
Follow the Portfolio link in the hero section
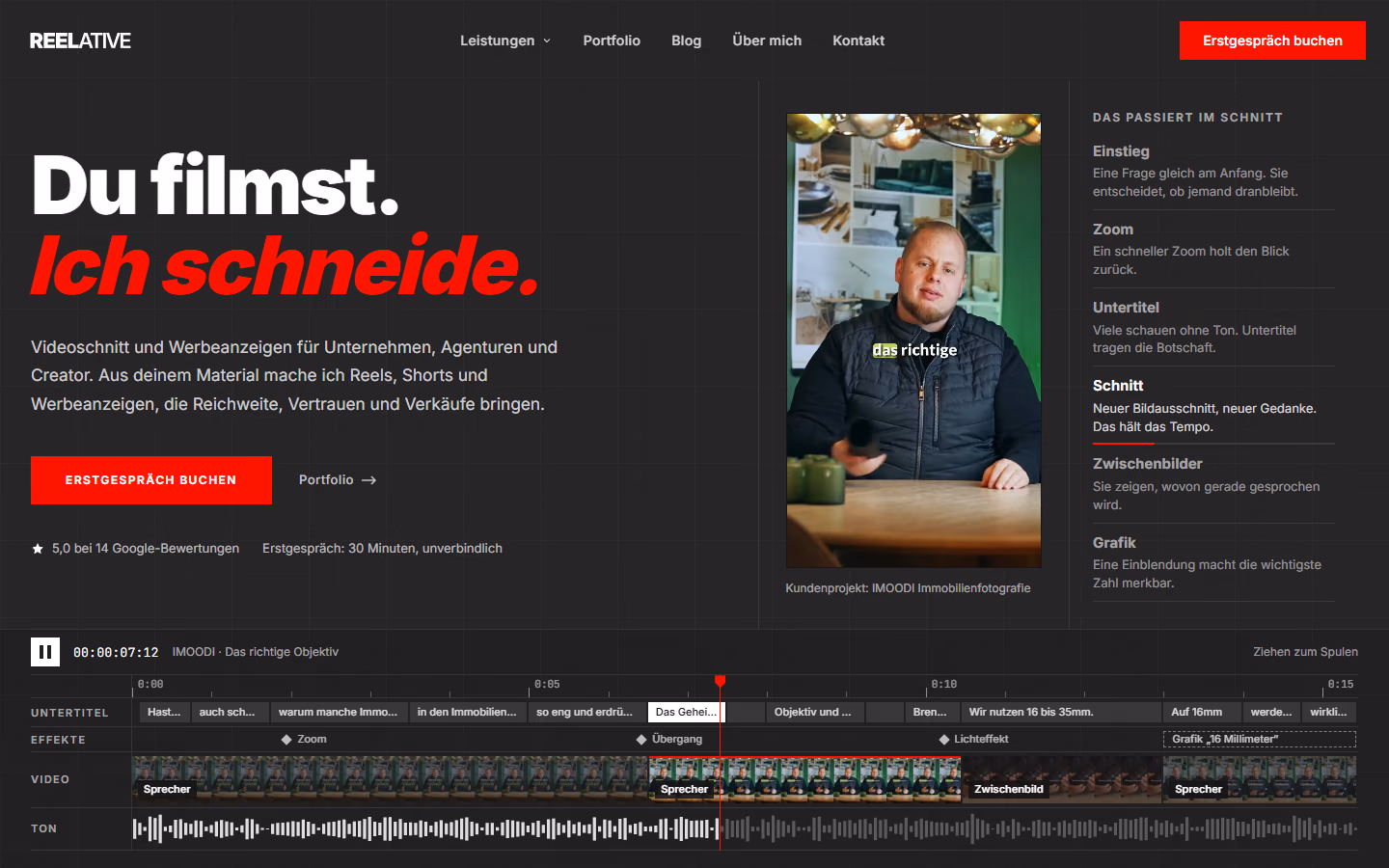338,480
